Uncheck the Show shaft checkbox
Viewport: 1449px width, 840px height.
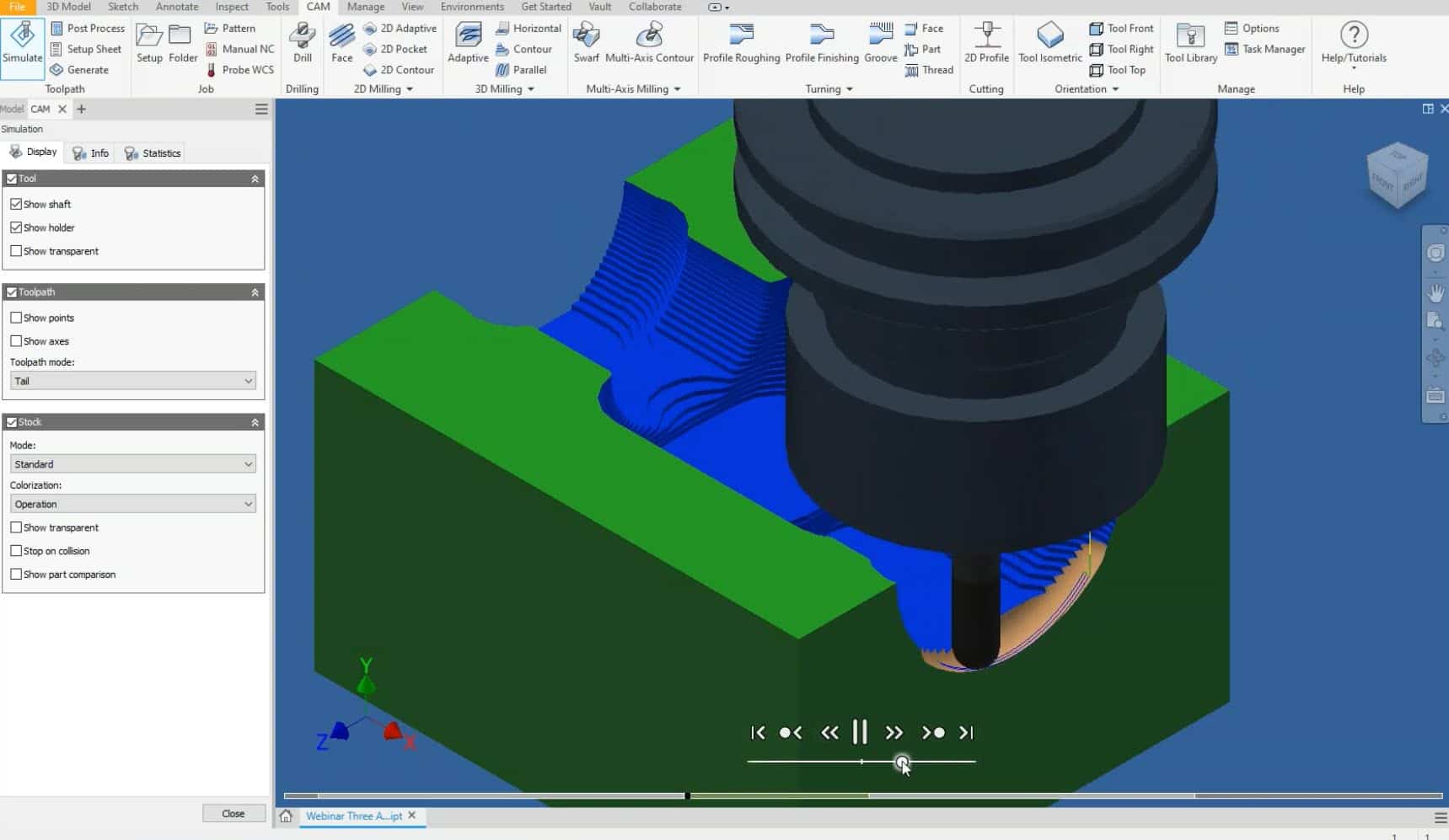[16, 204]
